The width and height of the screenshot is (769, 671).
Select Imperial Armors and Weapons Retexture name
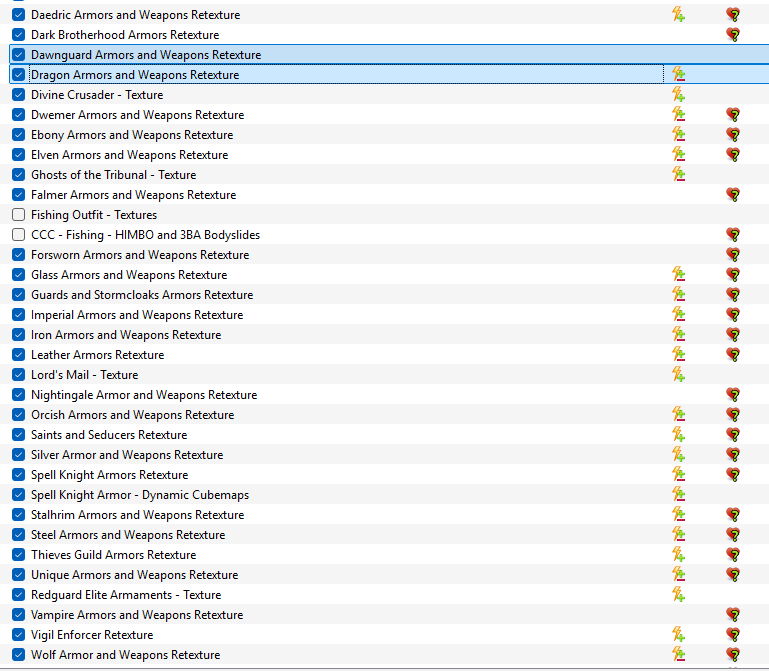(x=137, y=315)
